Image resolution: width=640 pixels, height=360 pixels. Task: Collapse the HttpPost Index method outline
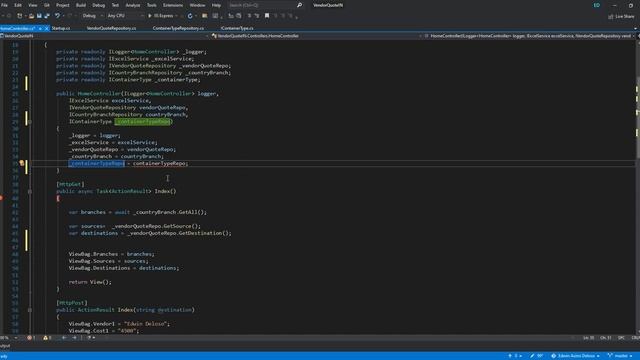tap(30, 310)
